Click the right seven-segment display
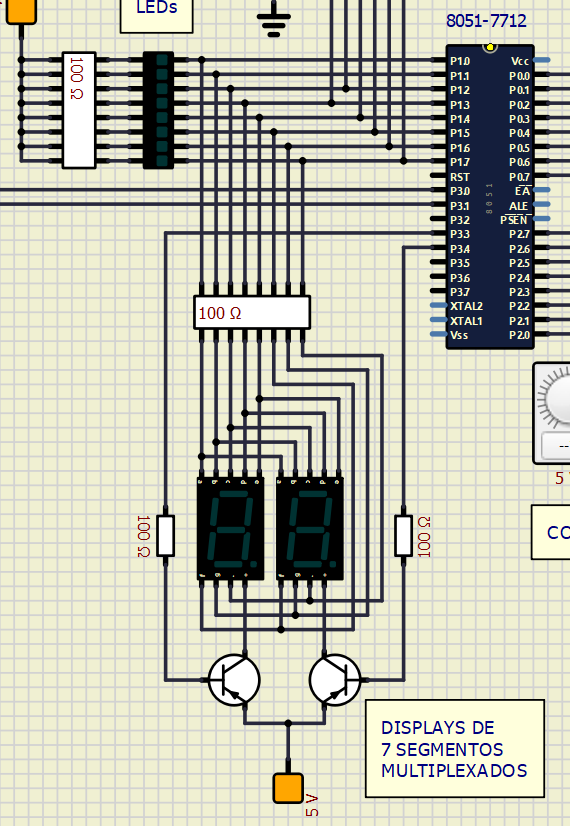Viewport: 570px width, 826px height. (x=310, y=528)
